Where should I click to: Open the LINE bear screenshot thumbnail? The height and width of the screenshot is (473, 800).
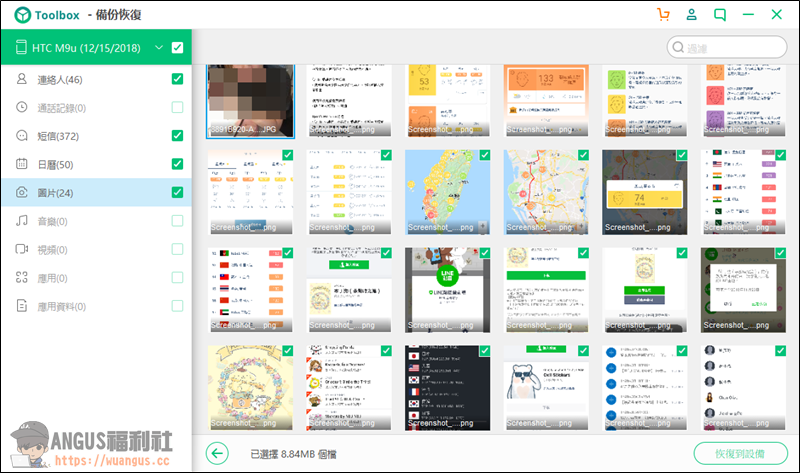point(447,290)
